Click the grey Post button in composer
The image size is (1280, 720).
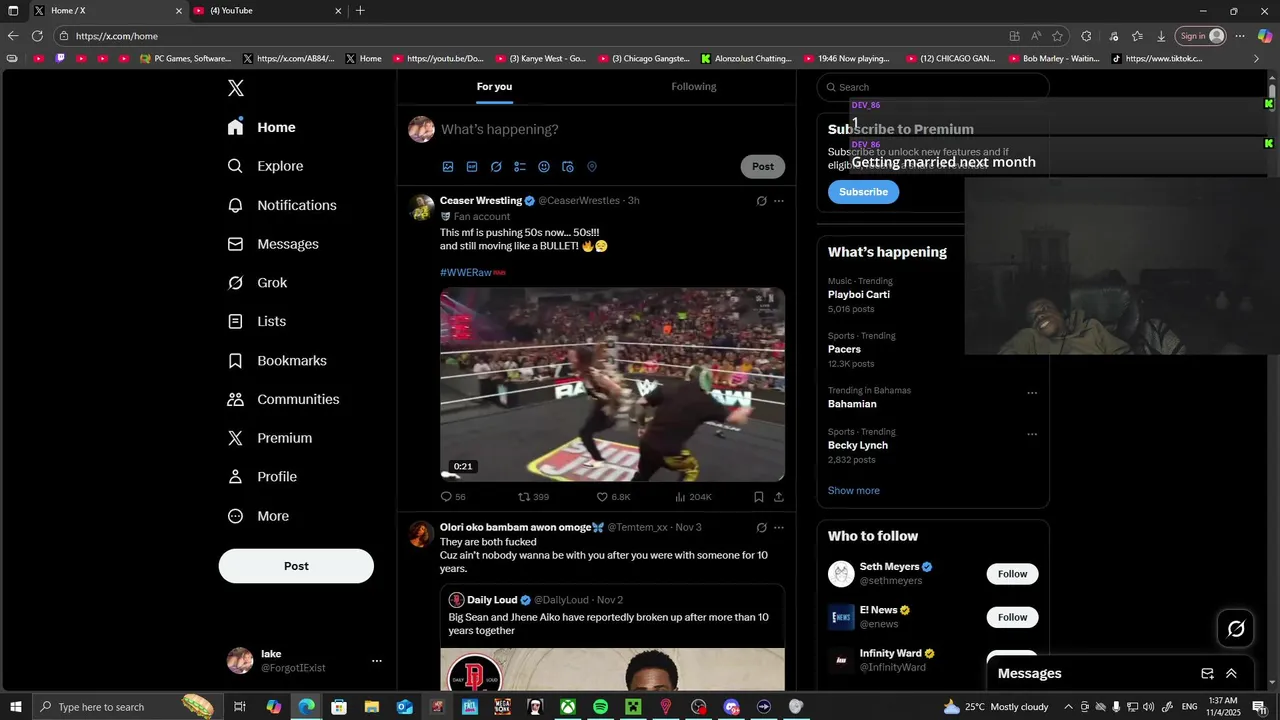763,167
